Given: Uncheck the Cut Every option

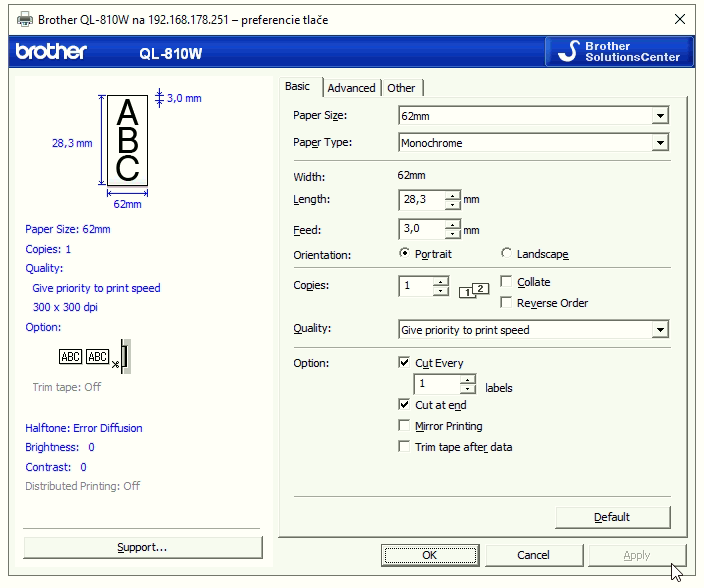Looking at the screenshot, I should coord(404,362).
